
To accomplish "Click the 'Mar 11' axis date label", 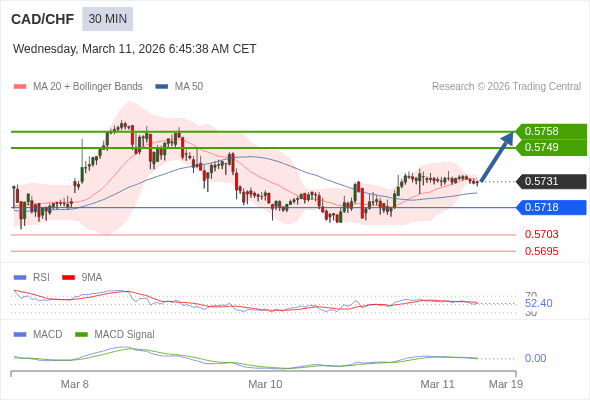I will pyautogui.click(x=437, y=384).
